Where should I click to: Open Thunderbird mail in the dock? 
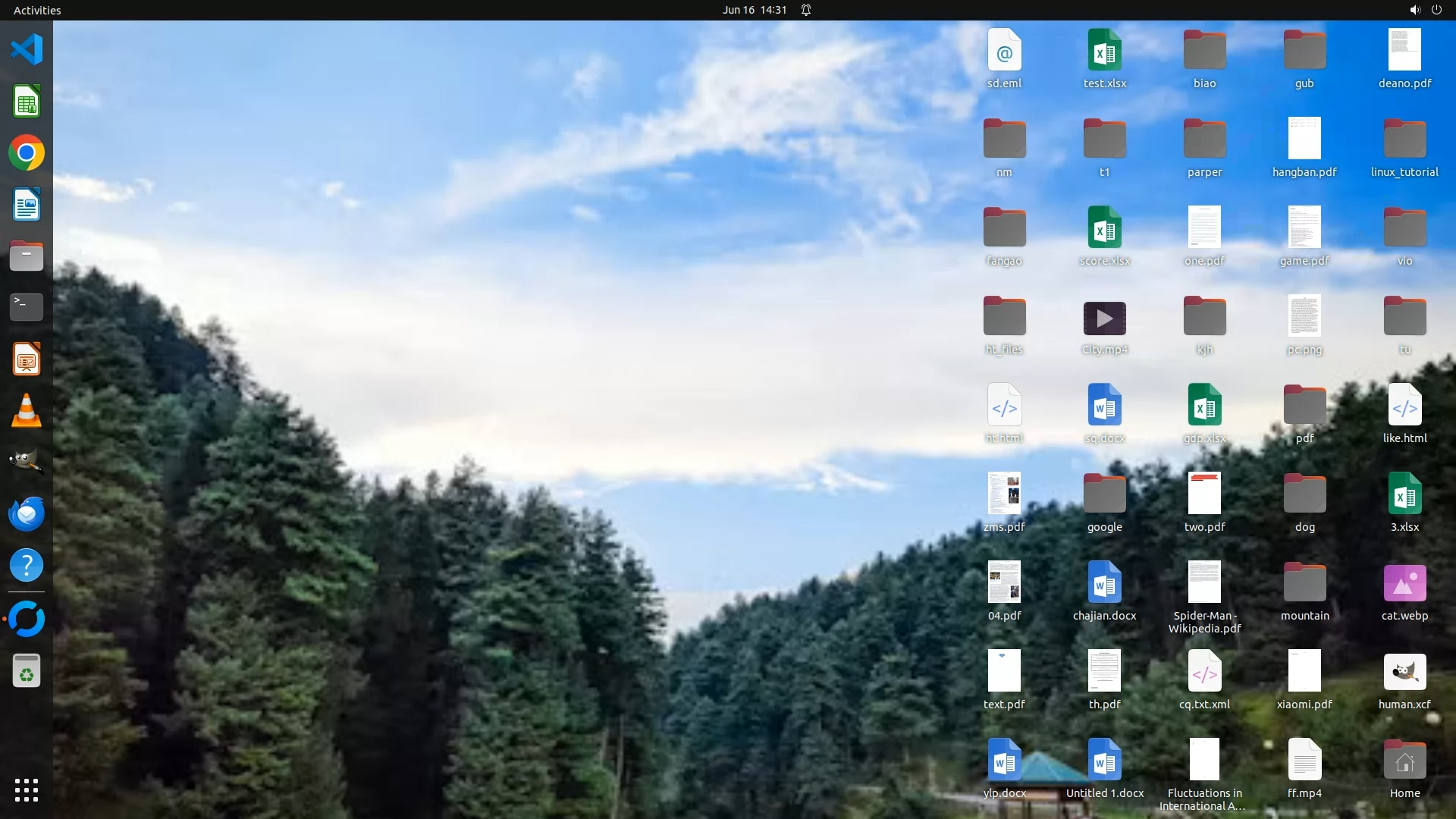point(27,513)
